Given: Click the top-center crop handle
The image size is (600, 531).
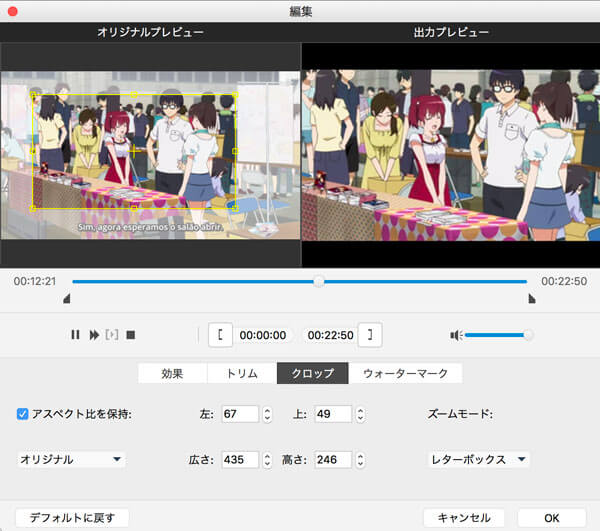Looking at the screenshot, I should (134, 94).
